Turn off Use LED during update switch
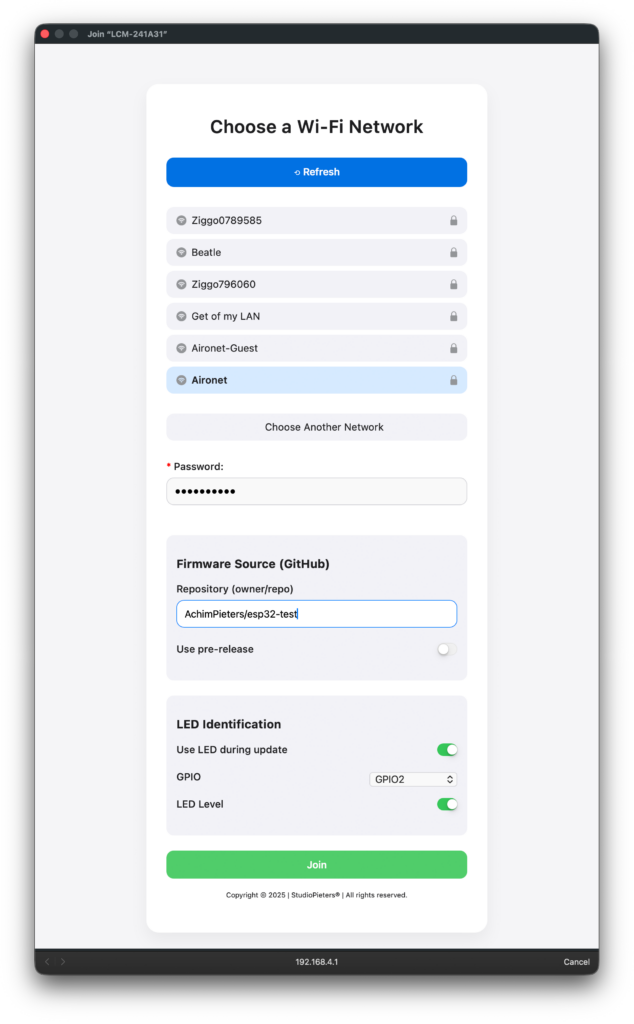The width and height of the screenshot is (634, 1024). point(447,750)
